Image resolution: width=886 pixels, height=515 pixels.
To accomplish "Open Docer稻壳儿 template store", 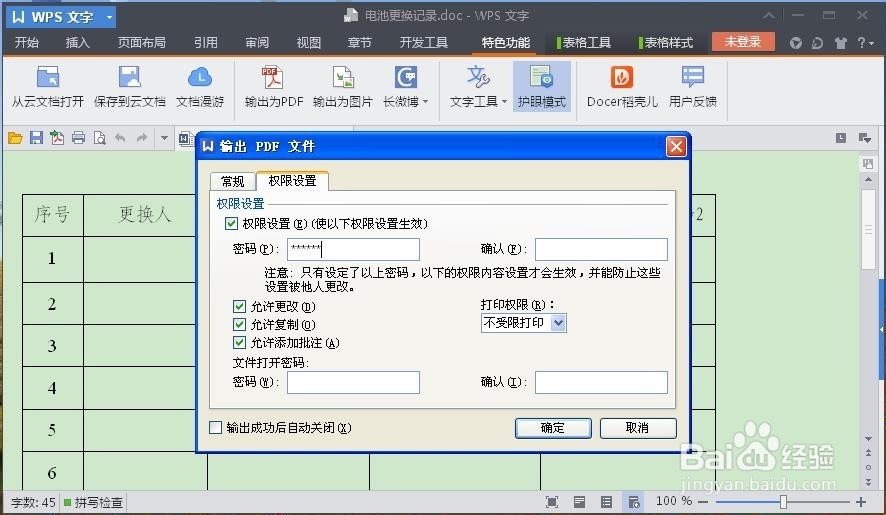I will point(622,86).
